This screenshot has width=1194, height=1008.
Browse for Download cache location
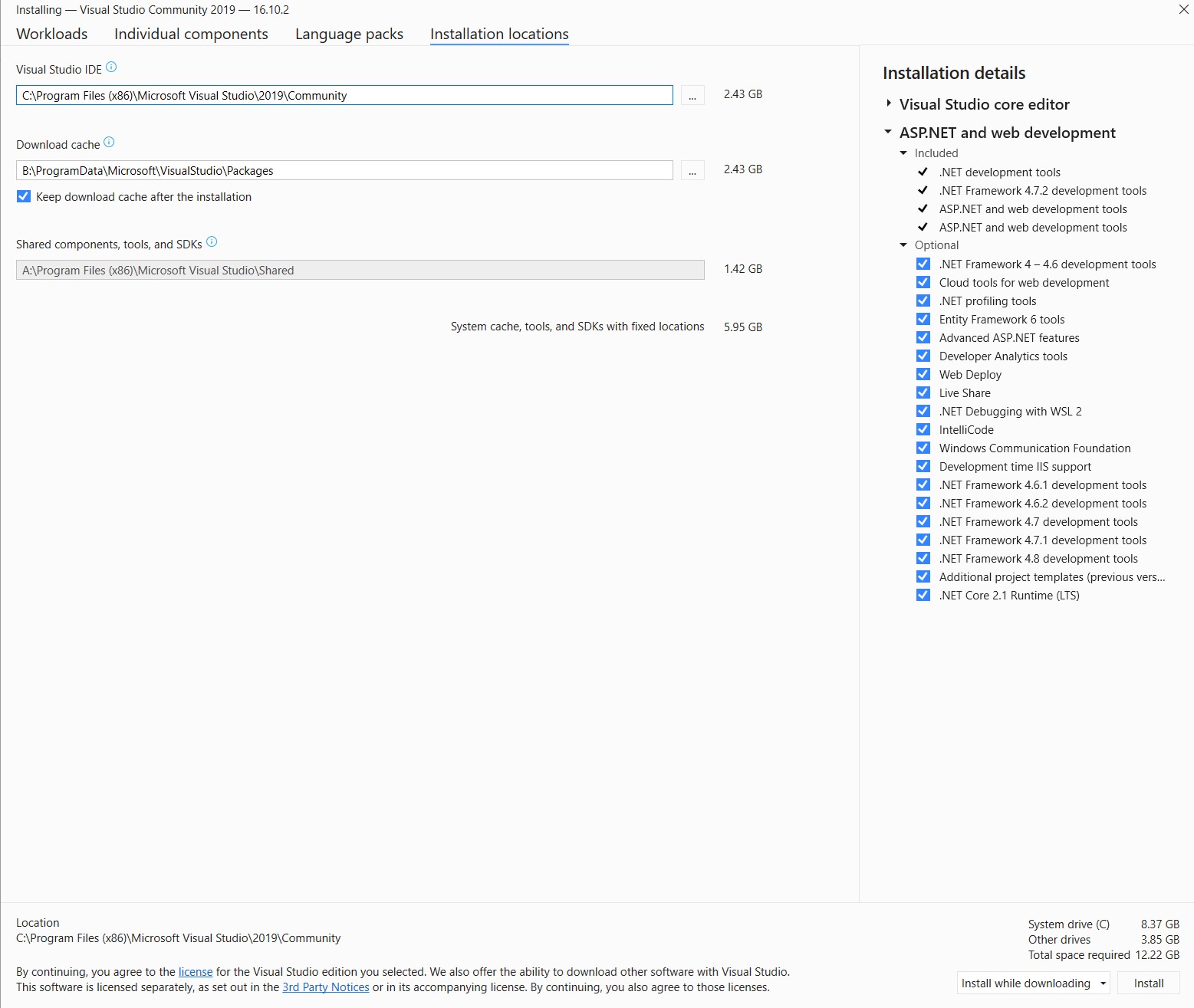pos(692,170)
